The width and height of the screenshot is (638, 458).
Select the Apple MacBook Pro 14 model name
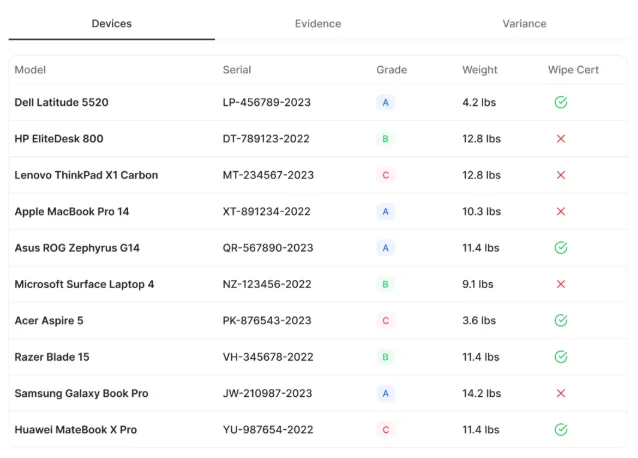(72, 212)
